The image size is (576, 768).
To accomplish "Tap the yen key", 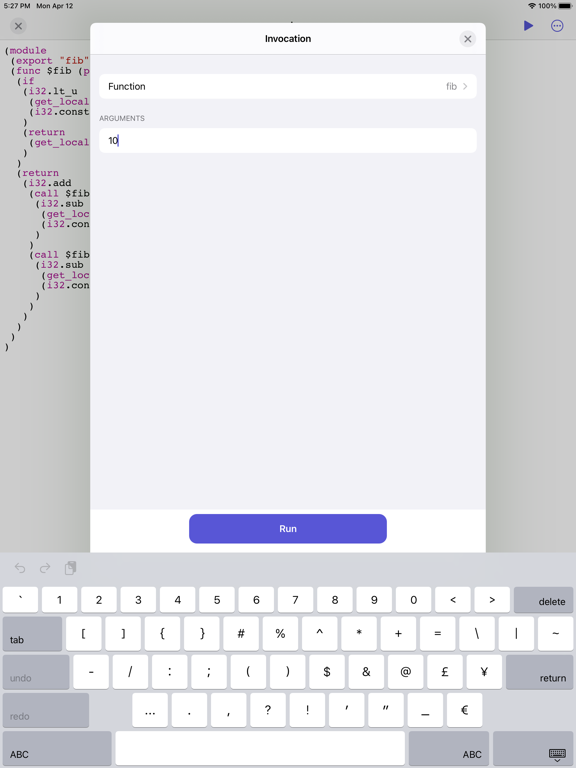I will point(484,672).
